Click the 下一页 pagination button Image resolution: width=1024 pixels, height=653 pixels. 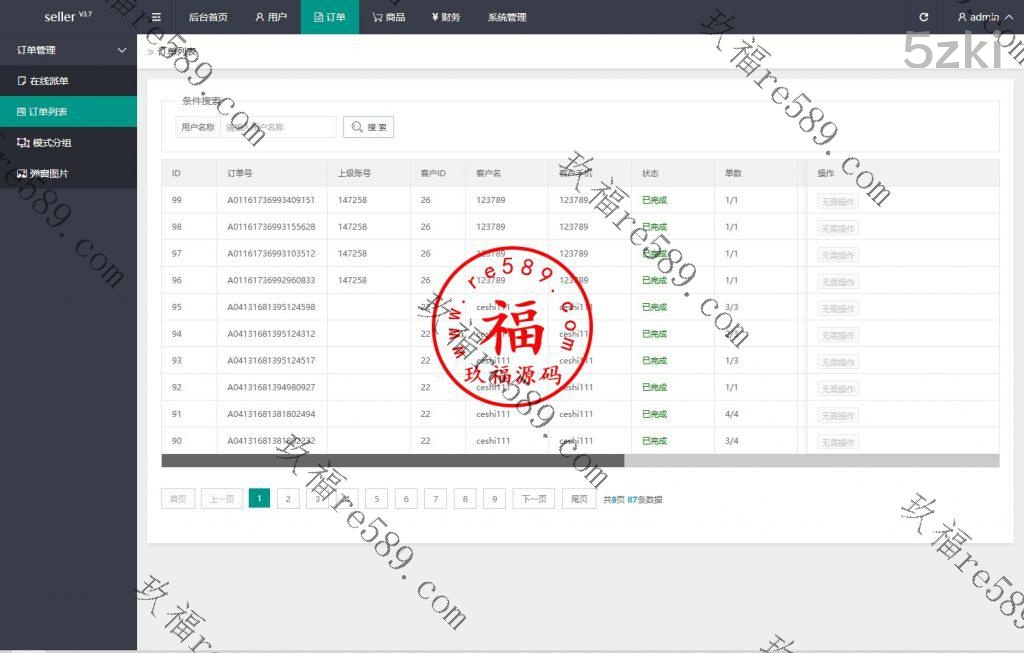pos(534,498)
